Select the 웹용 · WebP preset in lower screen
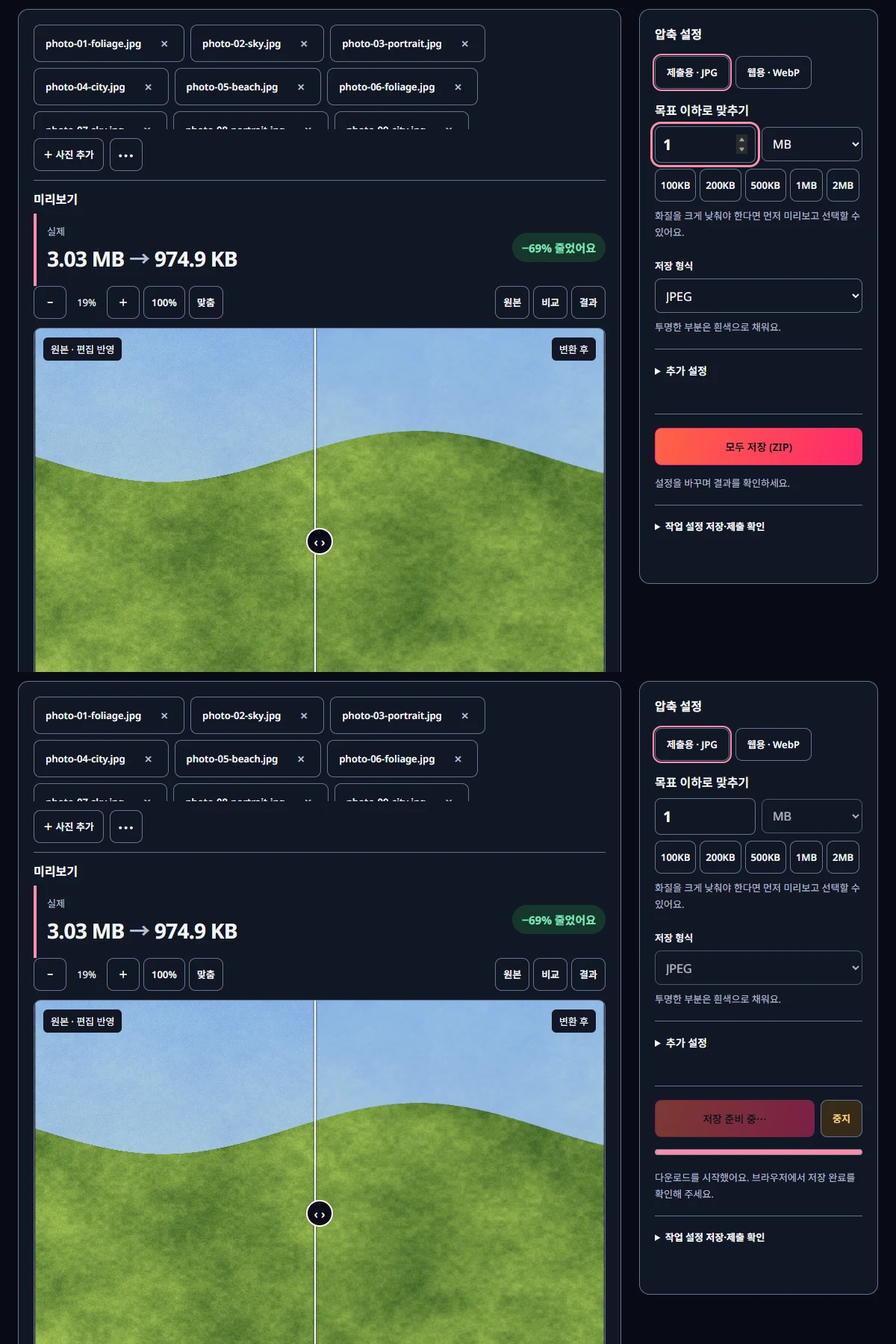Viewport: 896px width, 1344px height. pyautogui.click(x=774, y=744)
